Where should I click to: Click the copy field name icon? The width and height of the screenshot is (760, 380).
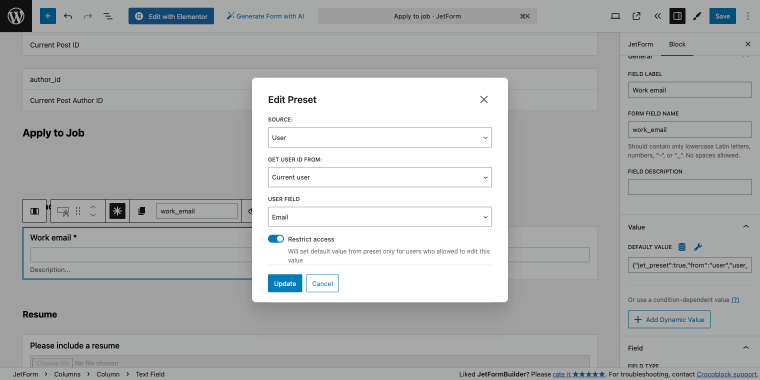(142, 211)
